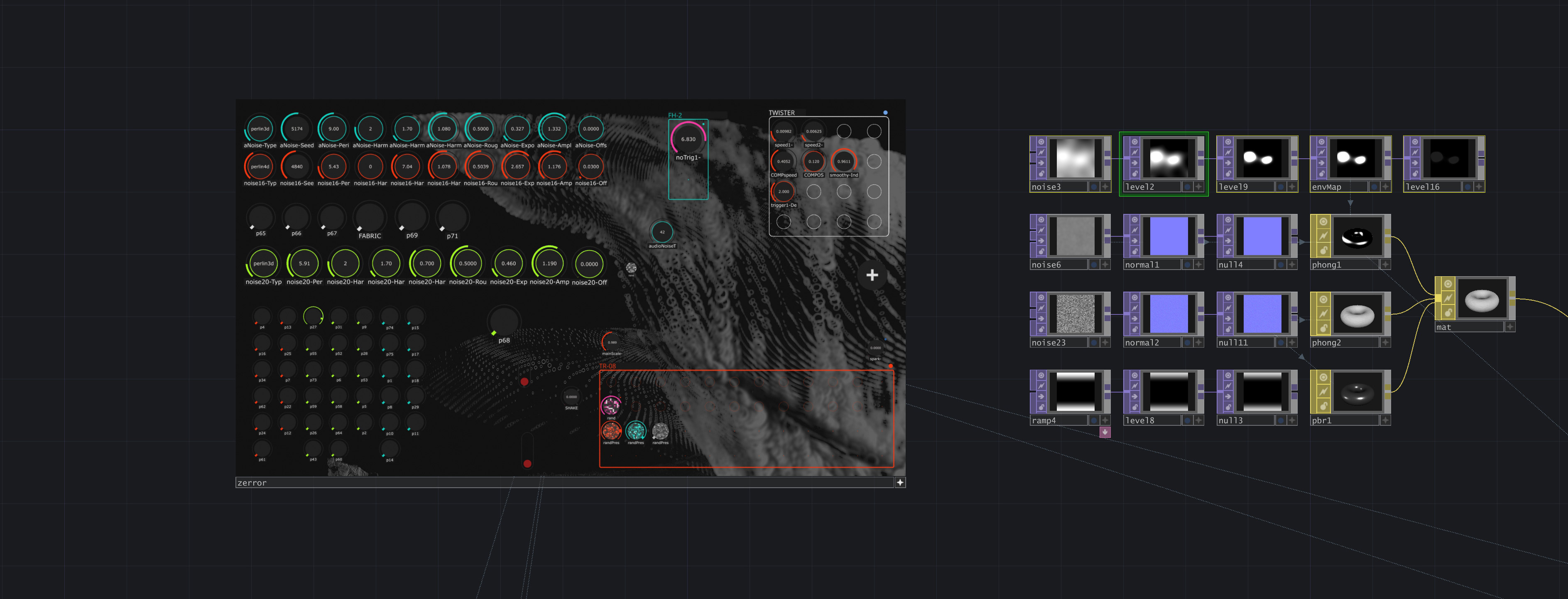Click the noTrig1- knob showing 6.830
Viewport: 1568px width, 599px height.
click(x=688, y=140)
